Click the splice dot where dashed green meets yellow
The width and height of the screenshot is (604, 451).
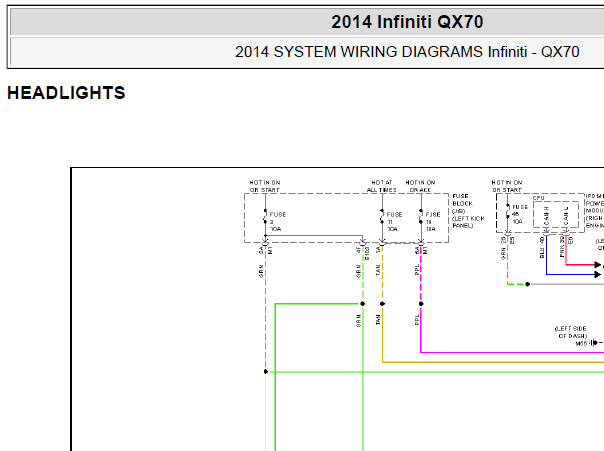[265, 372]
